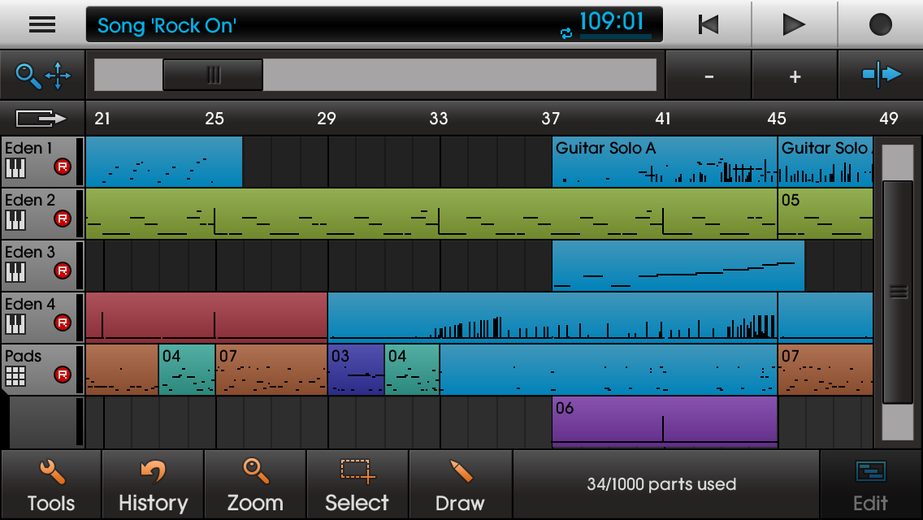Click the loop range arrow icon

41,118
